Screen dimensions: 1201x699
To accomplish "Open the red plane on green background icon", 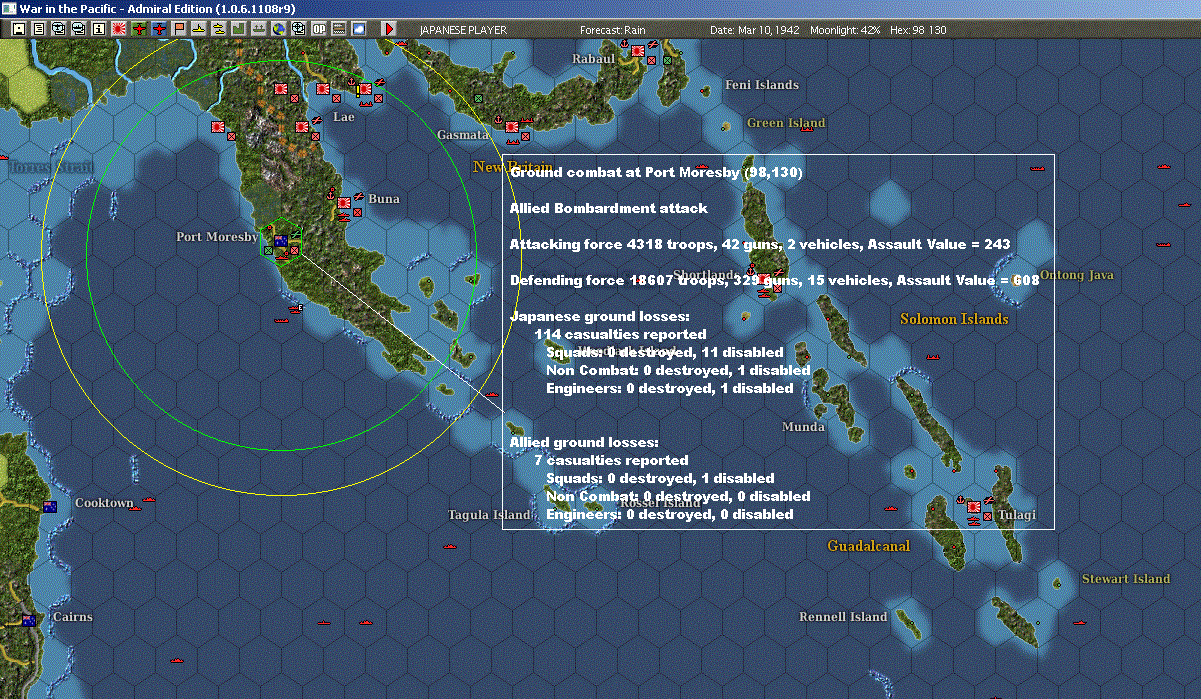I will click(x=139, y=29).
